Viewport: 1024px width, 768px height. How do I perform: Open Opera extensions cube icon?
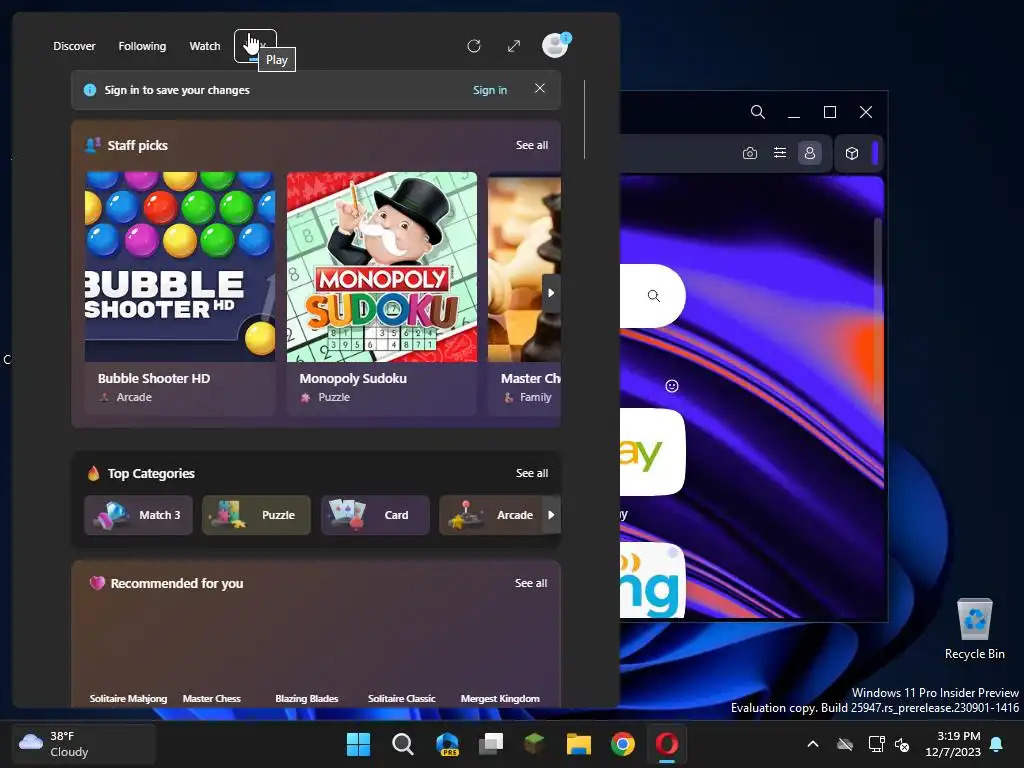852,153
